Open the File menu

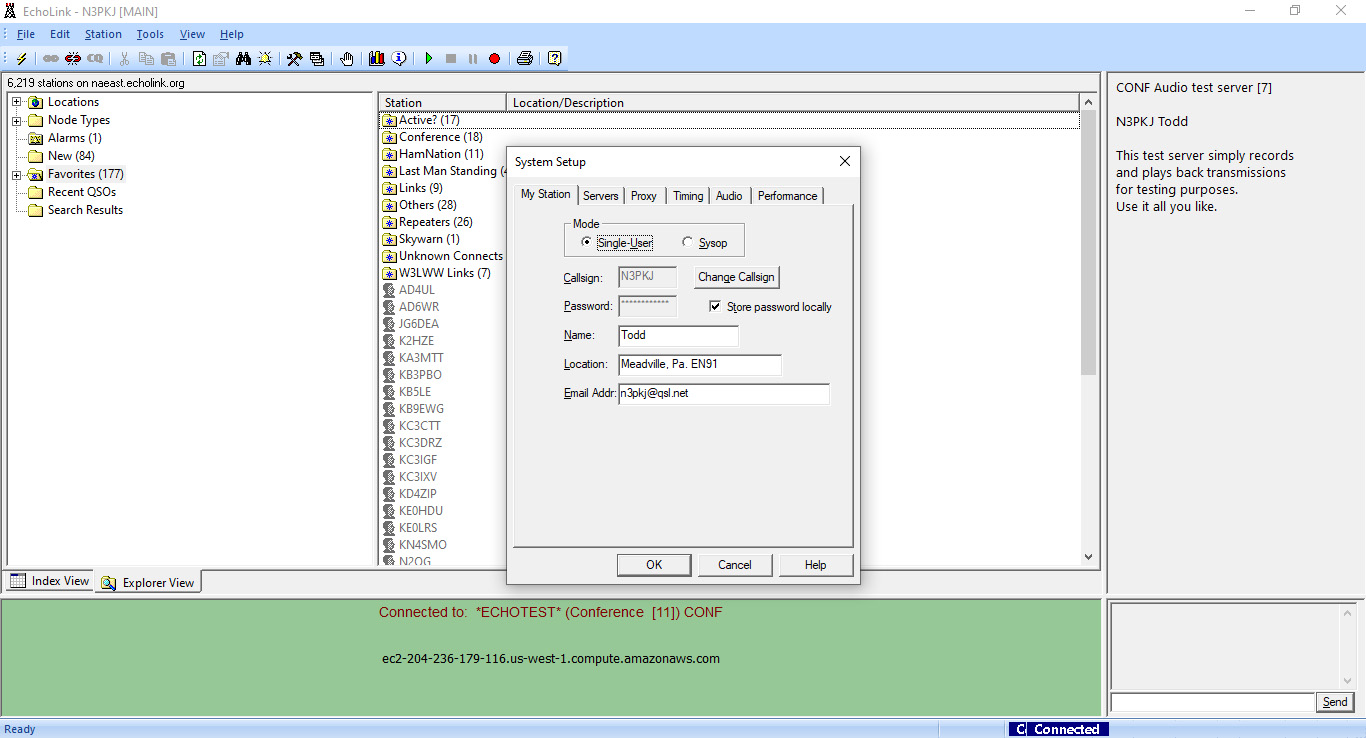click(x=26, y=34)
